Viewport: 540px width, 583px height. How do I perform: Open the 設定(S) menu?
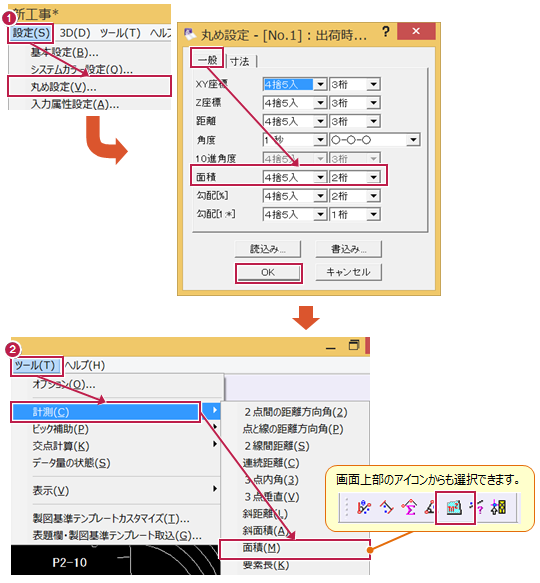point(31,33)
